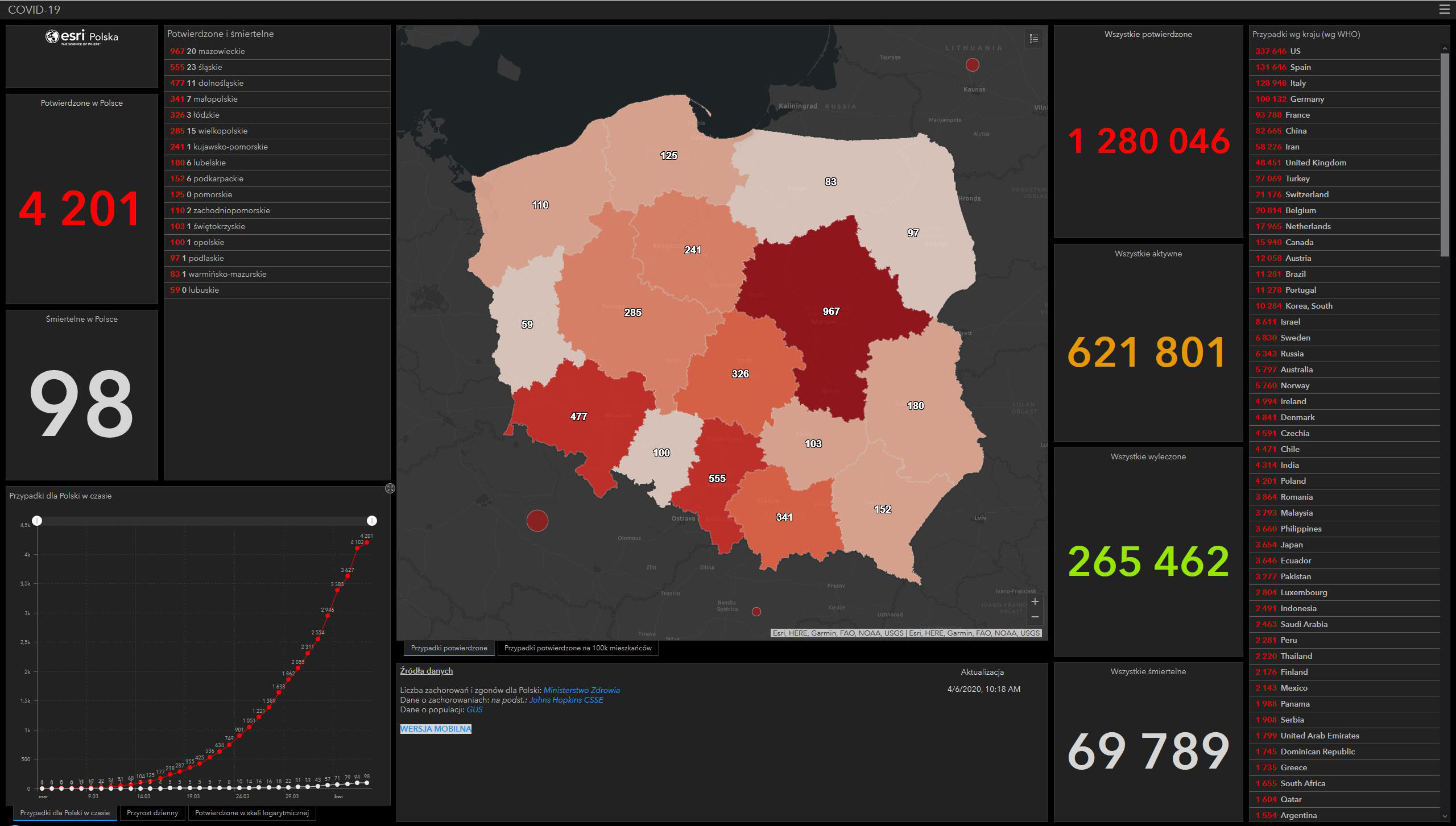Click the Esri Polska logo
The image size is (1456, 826).
[81, 38]
